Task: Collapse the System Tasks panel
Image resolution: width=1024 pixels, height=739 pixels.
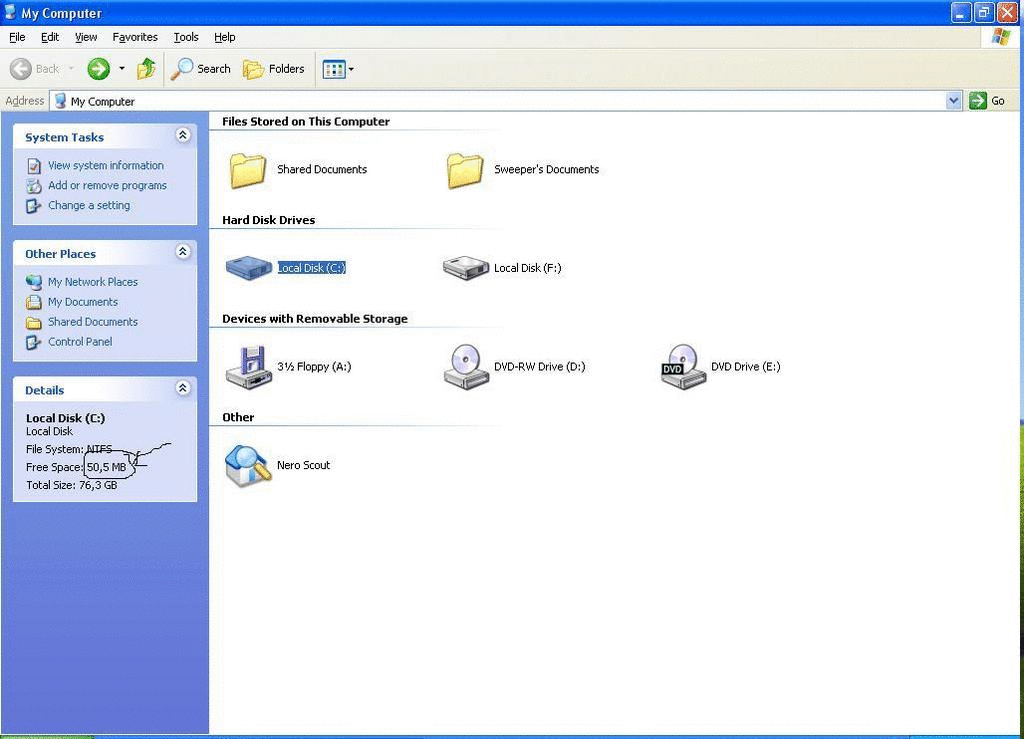Action: [x=182, y=136]
